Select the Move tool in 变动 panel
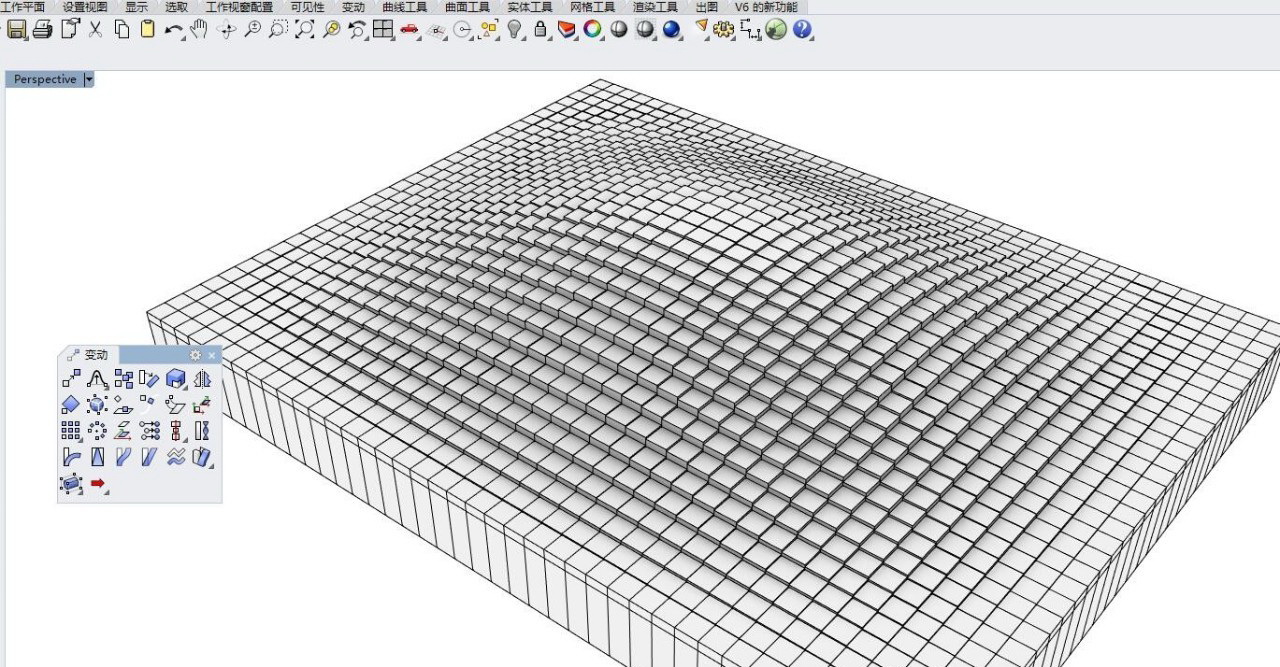Viewport: 1280px width, 667px height. 71,379
